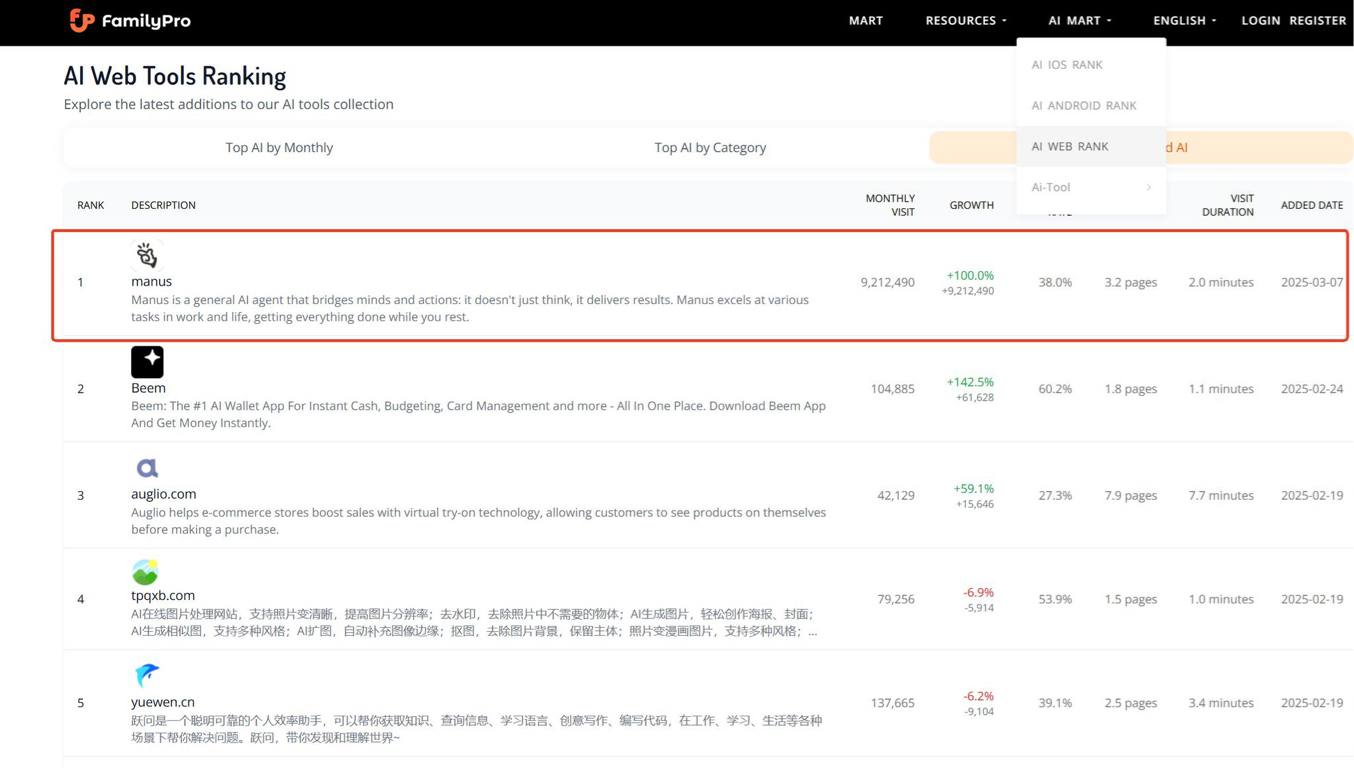Switch to Top AI by Category tab
Image resolution: width=1354 pixels, height=769 pixels.
click(710, 147)
